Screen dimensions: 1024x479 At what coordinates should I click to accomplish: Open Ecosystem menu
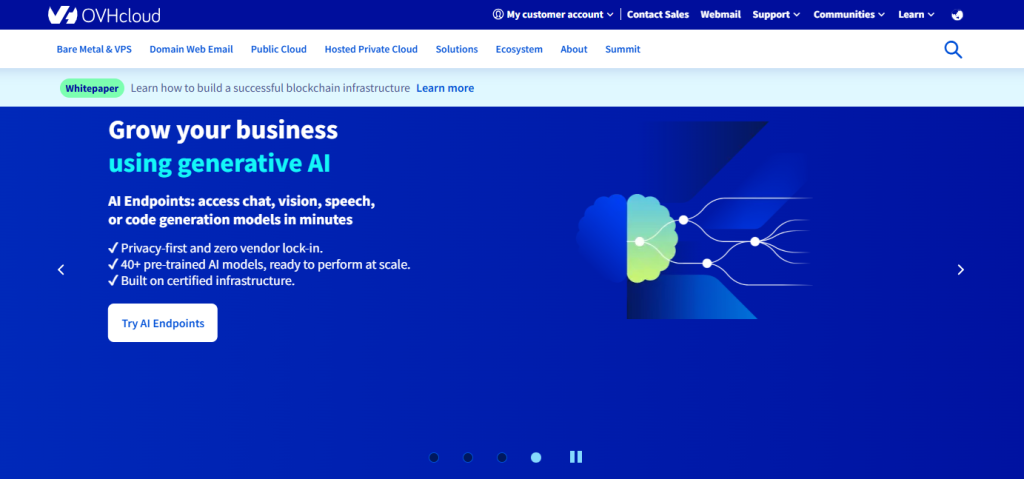click(519, 49)
